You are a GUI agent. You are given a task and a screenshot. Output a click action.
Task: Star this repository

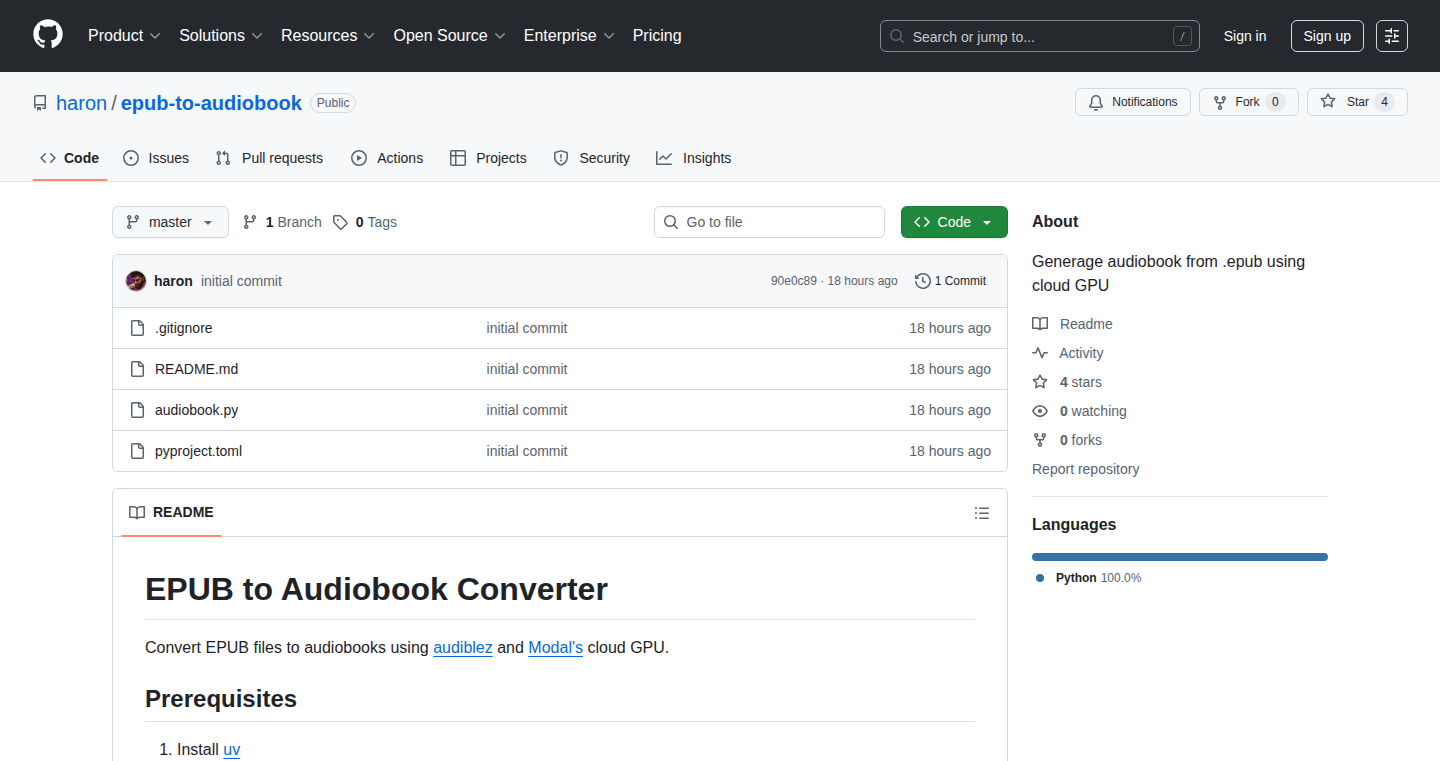pos(1357,102)
